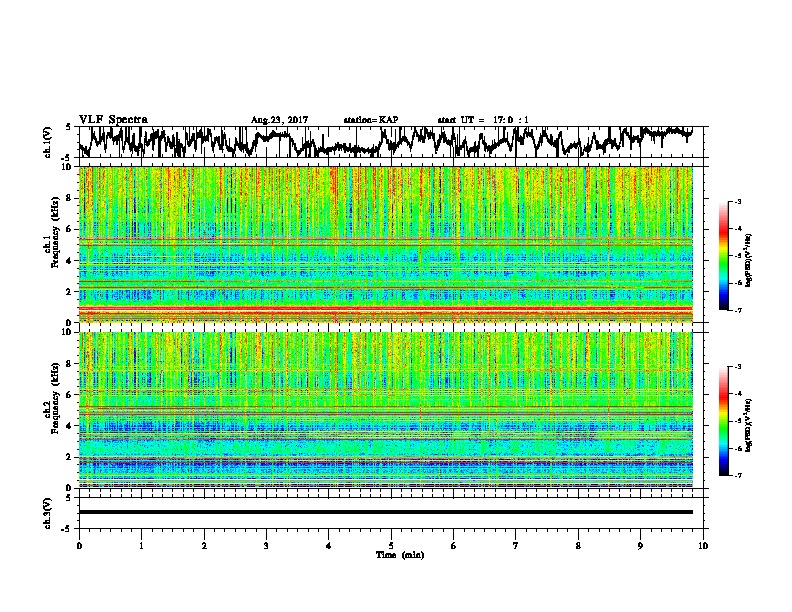Click the "-3" label on upper colorbar
The height and width of the screenshot is (612, 792).
(737, 202)
